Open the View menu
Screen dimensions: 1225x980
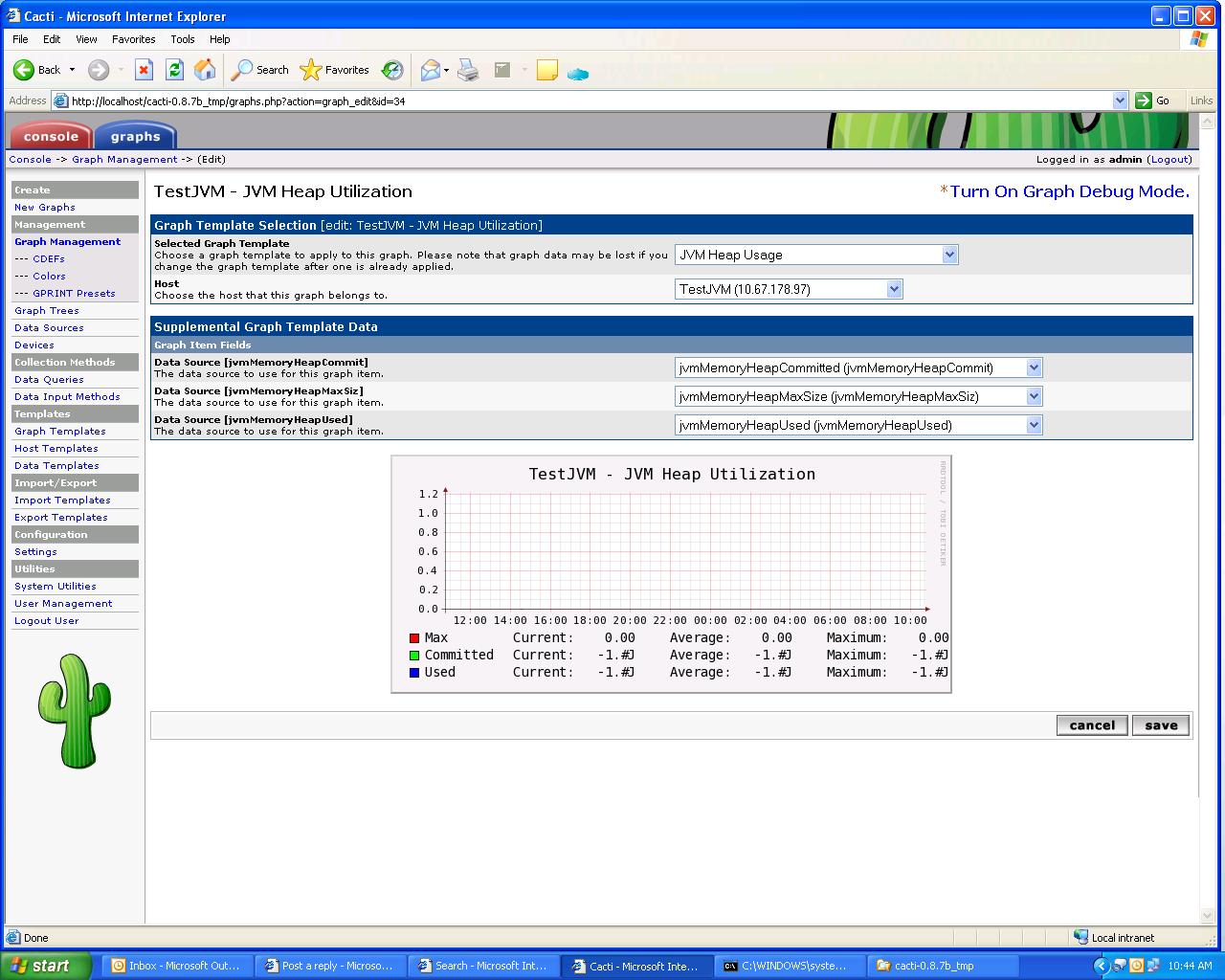coord(86,39)
